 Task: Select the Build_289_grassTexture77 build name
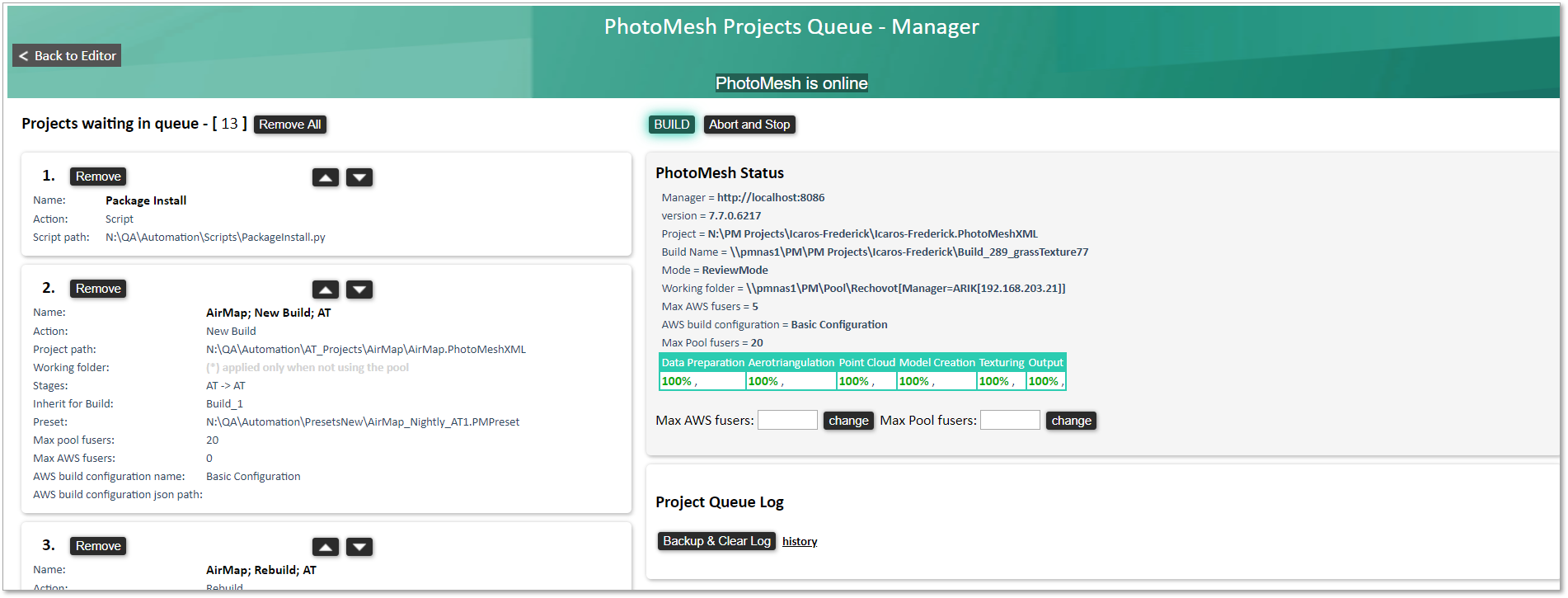point(909,252)
